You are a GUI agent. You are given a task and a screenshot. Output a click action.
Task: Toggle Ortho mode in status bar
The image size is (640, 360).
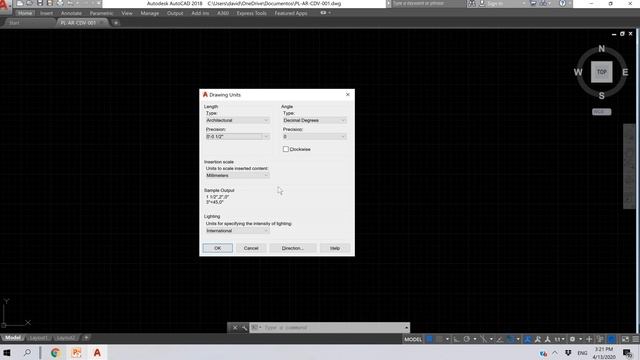pyautogui.click(x=456, y=339)
